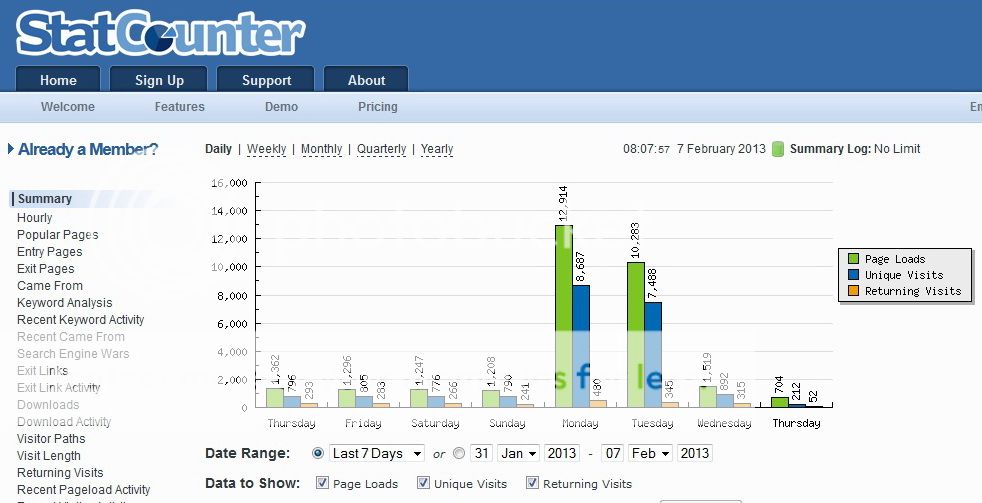The height and width of the screenshot is (503, 982).
Task: Click the green Summary Log icon
Action: point(778,149)
